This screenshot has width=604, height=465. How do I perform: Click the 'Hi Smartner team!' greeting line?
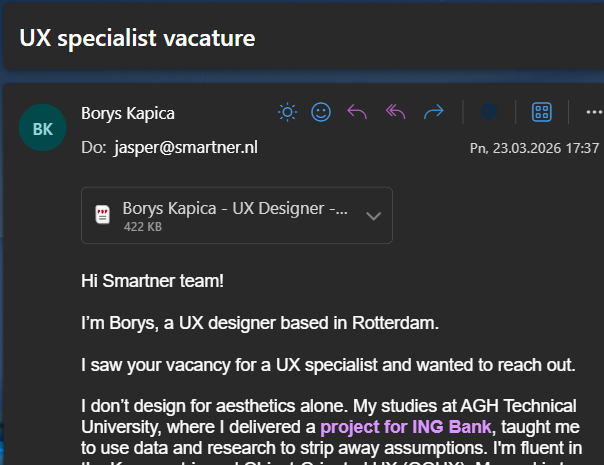coord(153,280)
